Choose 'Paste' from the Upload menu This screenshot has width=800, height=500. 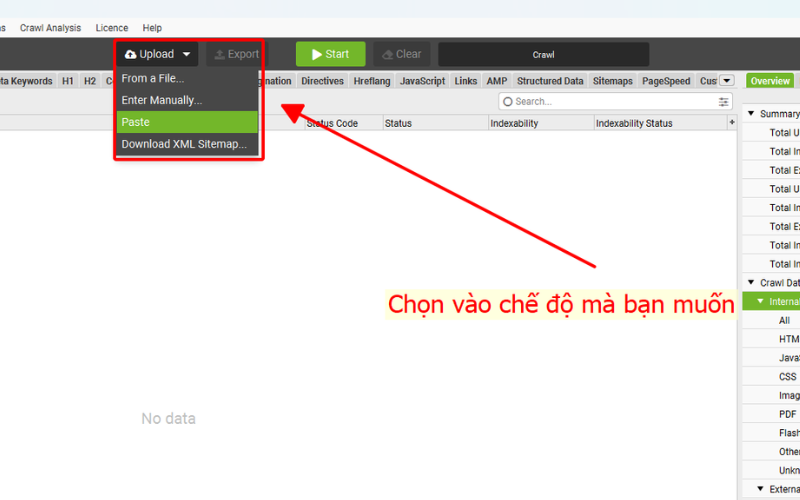click(x=136, y=122)
